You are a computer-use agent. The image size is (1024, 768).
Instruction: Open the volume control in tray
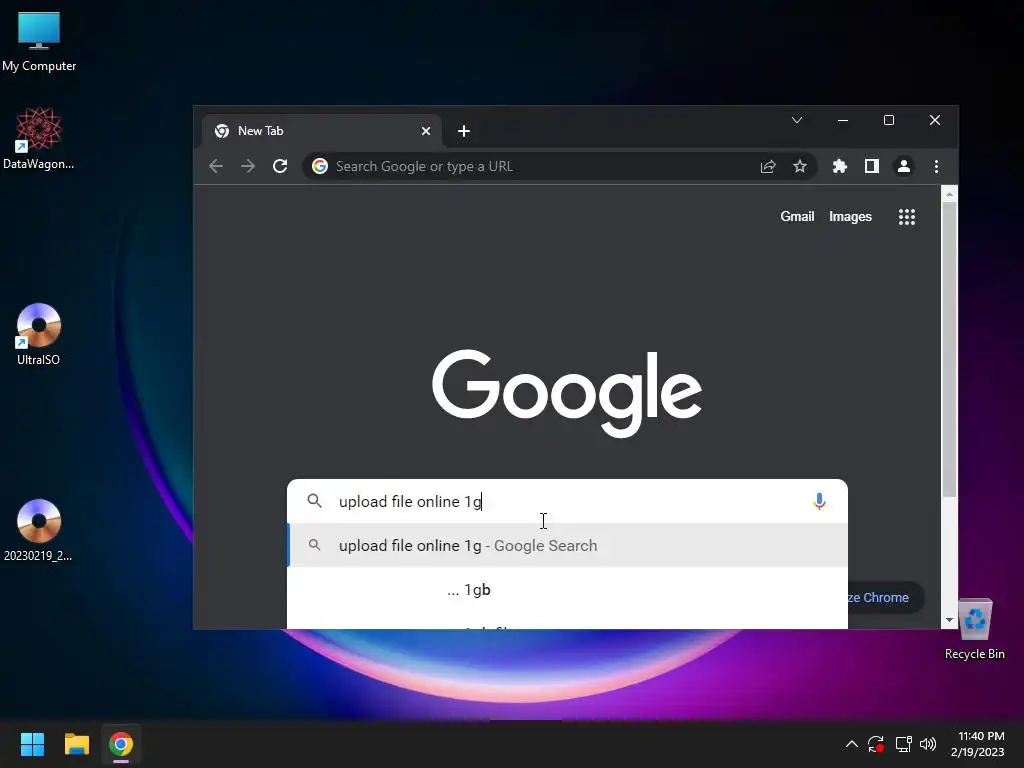(x=928, y=744)
